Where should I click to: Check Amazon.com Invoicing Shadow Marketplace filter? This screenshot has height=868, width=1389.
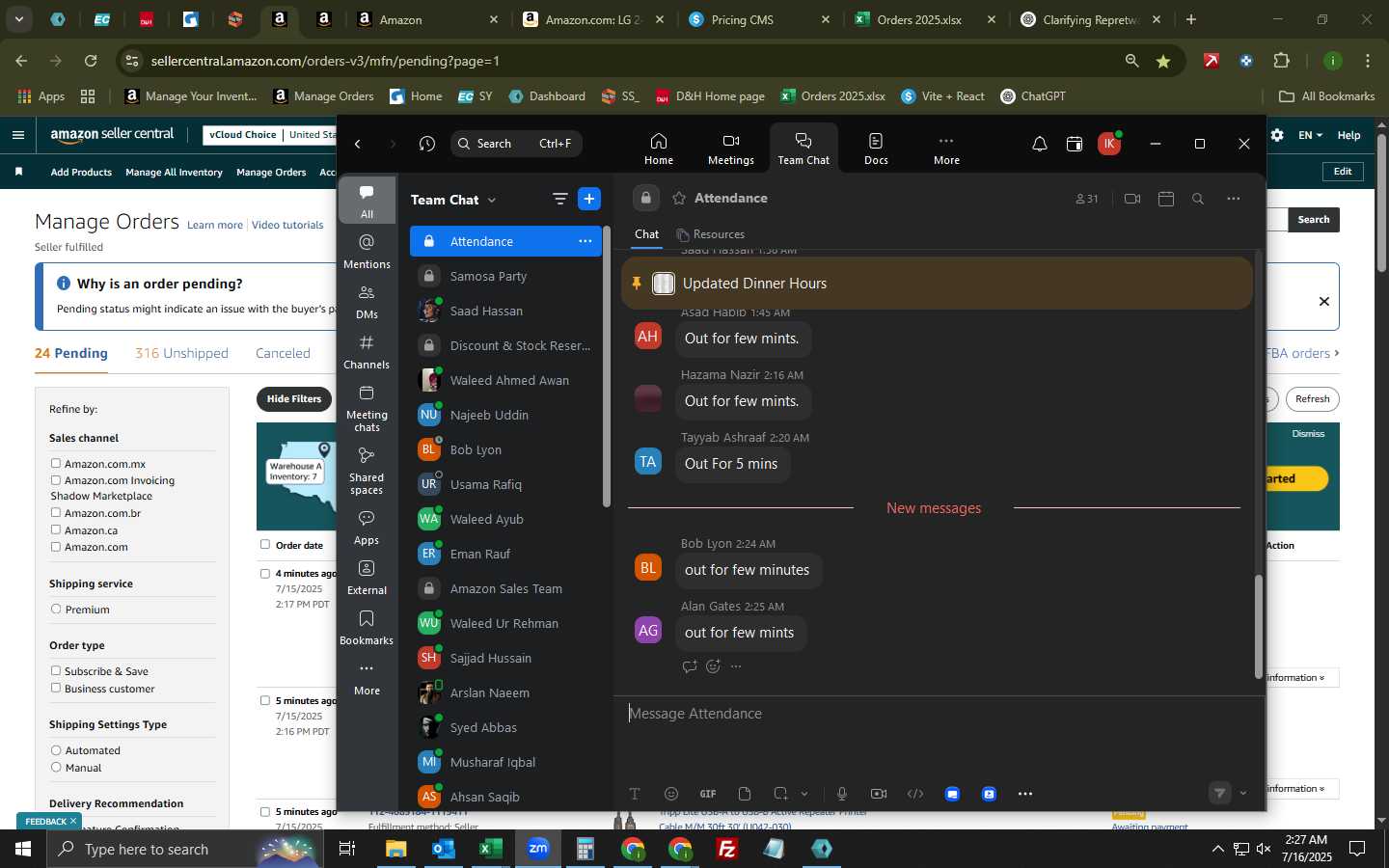click(56, 479)
